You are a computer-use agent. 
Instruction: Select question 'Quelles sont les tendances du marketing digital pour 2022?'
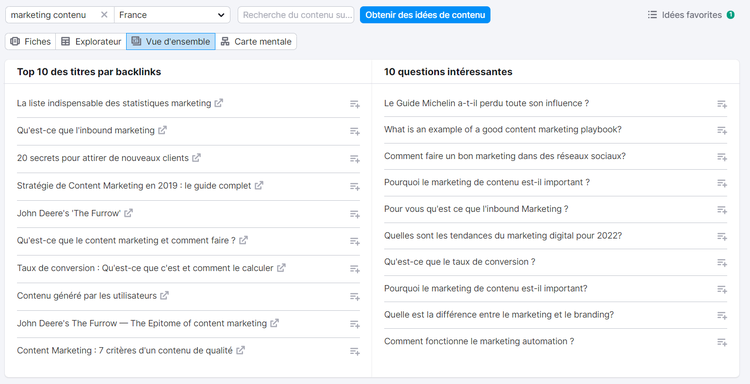click(x=503, y=236)
